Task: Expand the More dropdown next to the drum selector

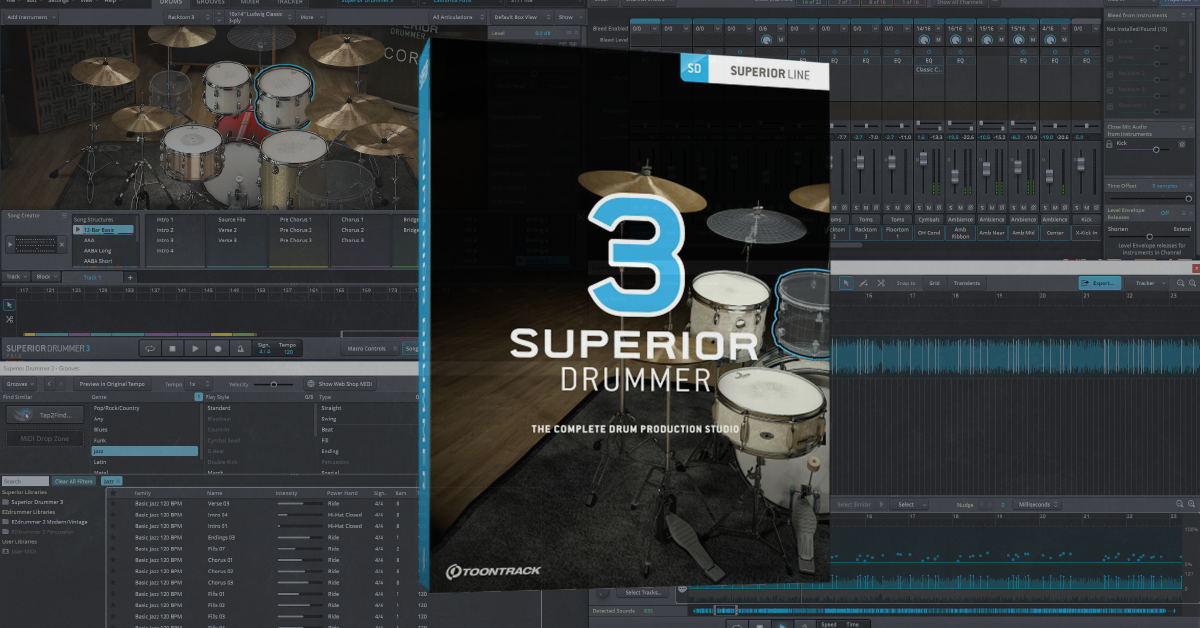Action: point(312,17)
